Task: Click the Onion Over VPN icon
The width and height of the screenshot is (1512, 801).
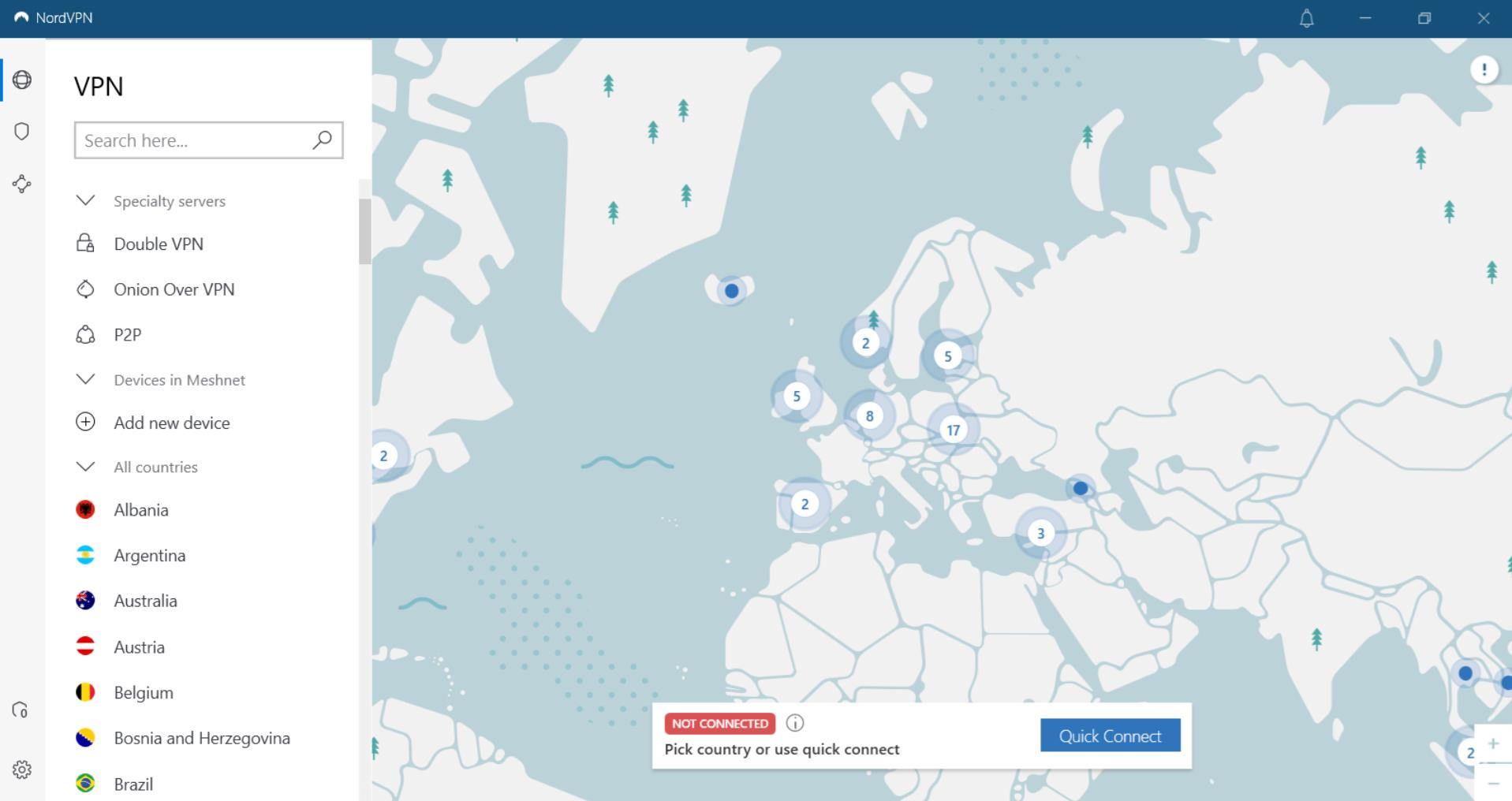Action: [85, 289]
